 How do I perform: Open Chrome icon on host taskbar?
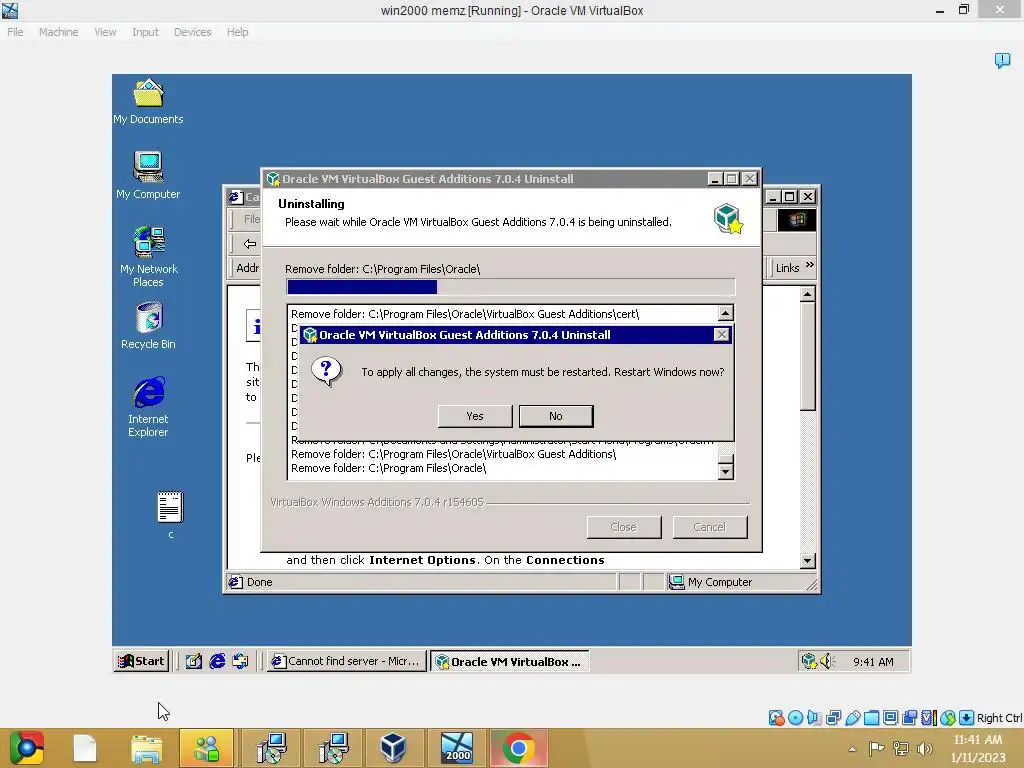[519, 748]
